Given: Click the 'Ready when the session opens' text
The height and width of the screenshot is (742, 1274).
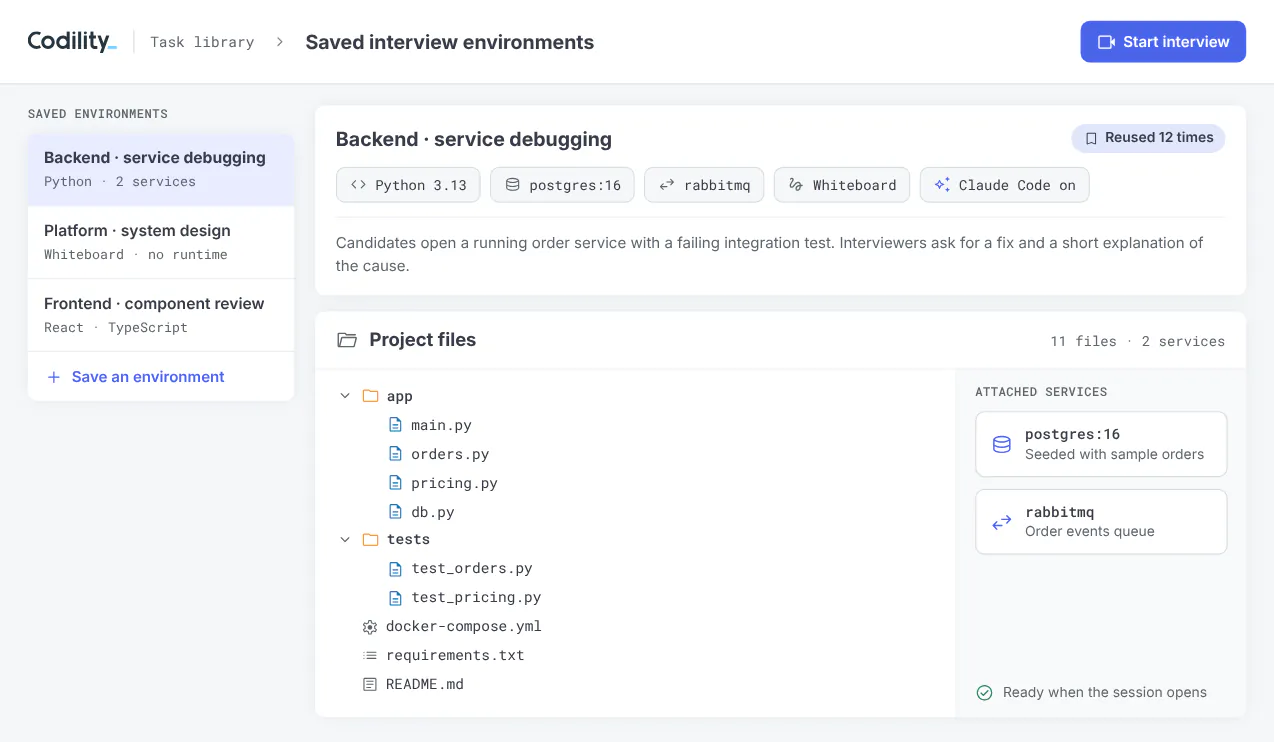Looking at the screenshot, I should click(1105, 692).
